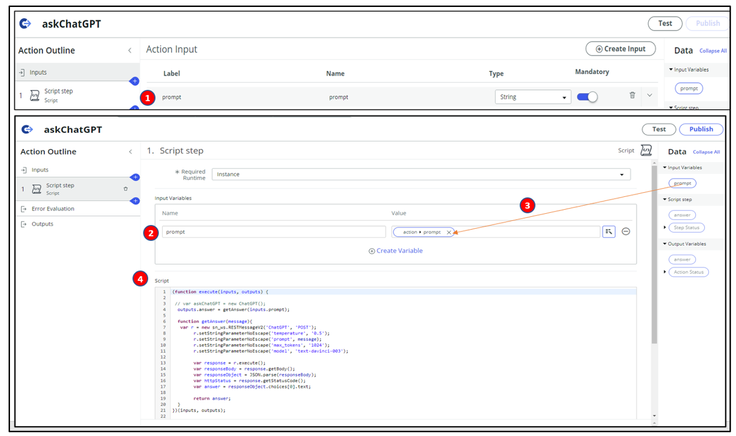The height and width of the screenshot is (436, 736).
Task: Click the prompt pill in lower Data panel
Action: (x=682, y=183)
